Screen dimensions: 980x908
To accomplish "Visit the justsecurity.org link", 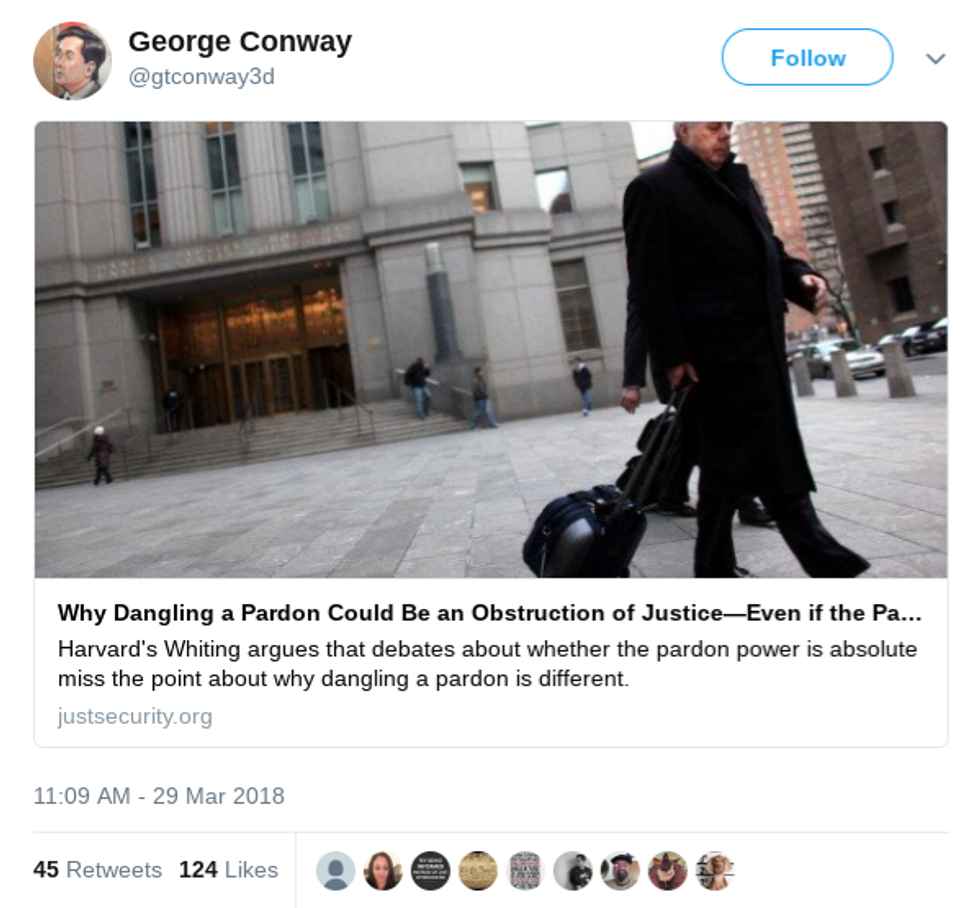I will point(135,716).
